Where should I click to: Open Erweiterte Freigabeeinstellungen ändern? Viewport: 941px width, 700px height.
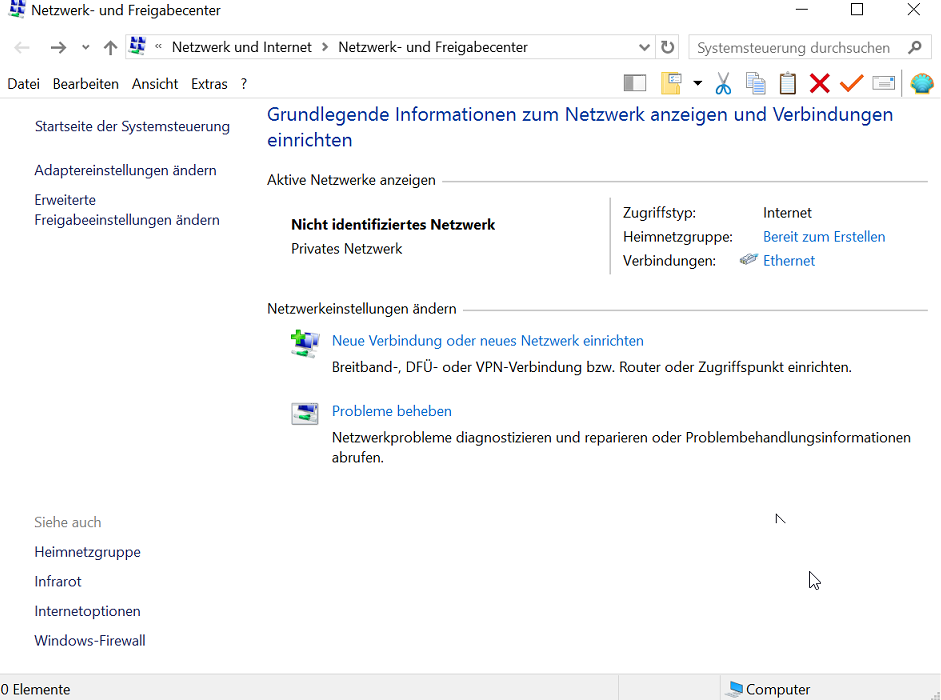pos(127,210)
